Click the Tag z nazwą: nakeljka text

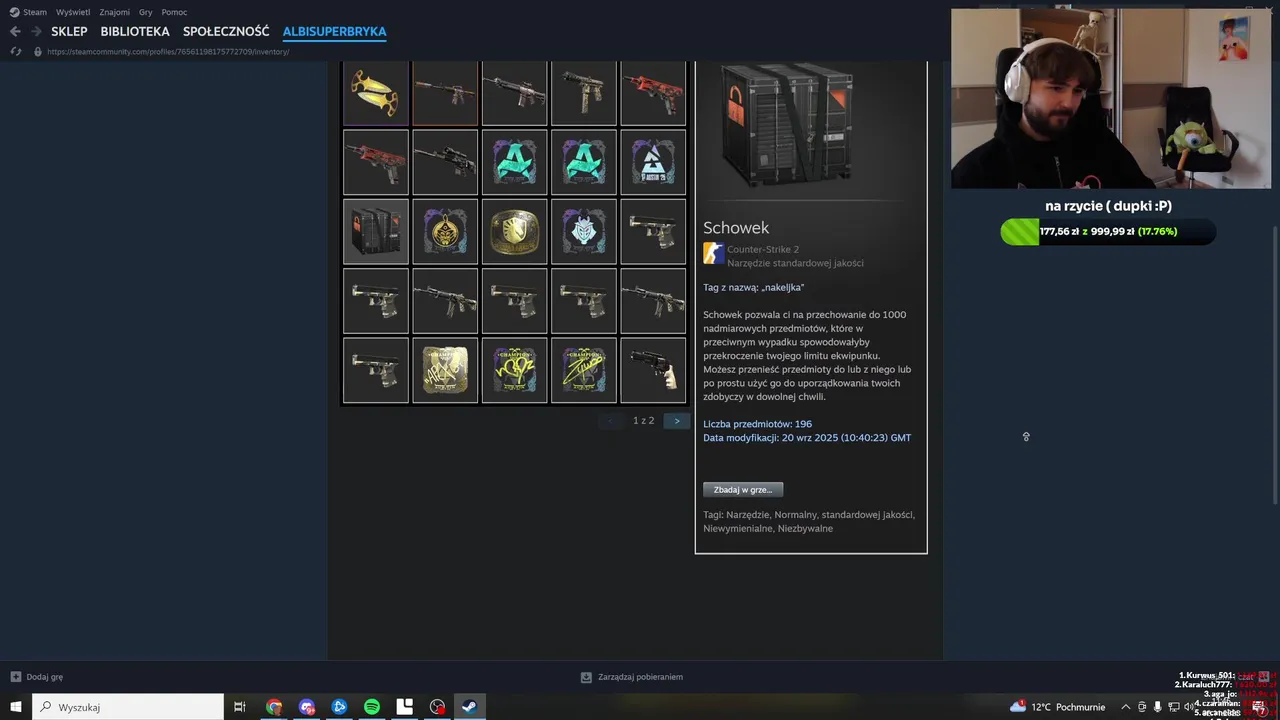click(753, 287)
